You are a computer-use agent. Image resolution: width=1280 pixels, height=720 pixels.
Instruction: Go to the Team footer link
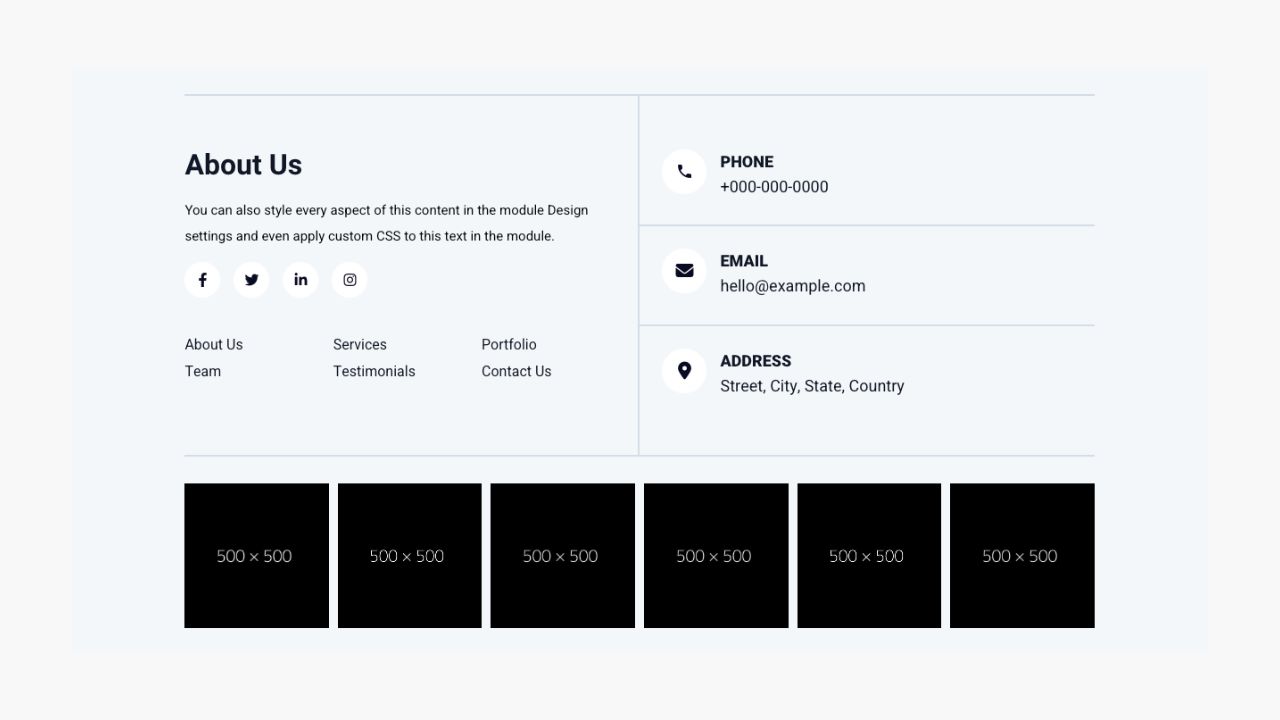[x=203, y=371]
